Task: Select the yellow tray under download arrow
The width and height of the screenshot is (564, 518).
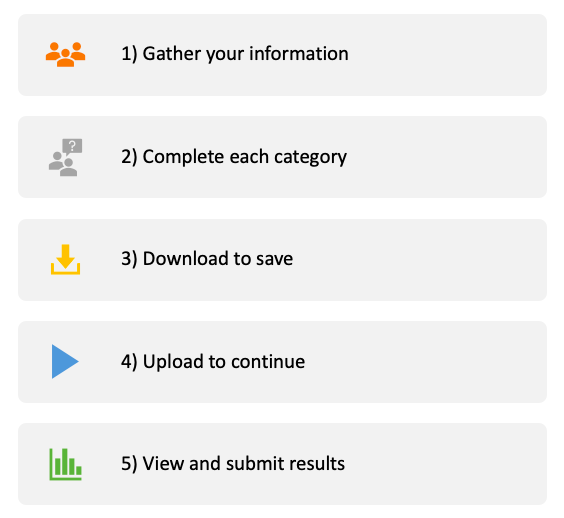Action: pyautogui.click(x=65, y=269)
